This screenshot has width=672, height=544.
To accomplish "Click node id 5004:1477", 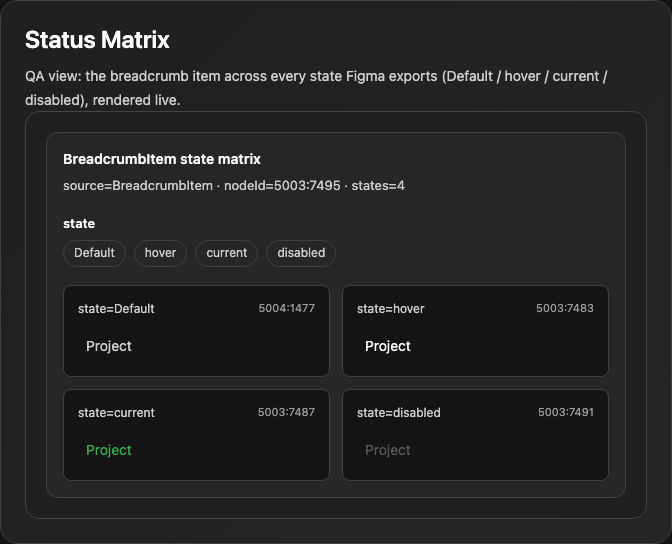I will (x=287, y=308).
